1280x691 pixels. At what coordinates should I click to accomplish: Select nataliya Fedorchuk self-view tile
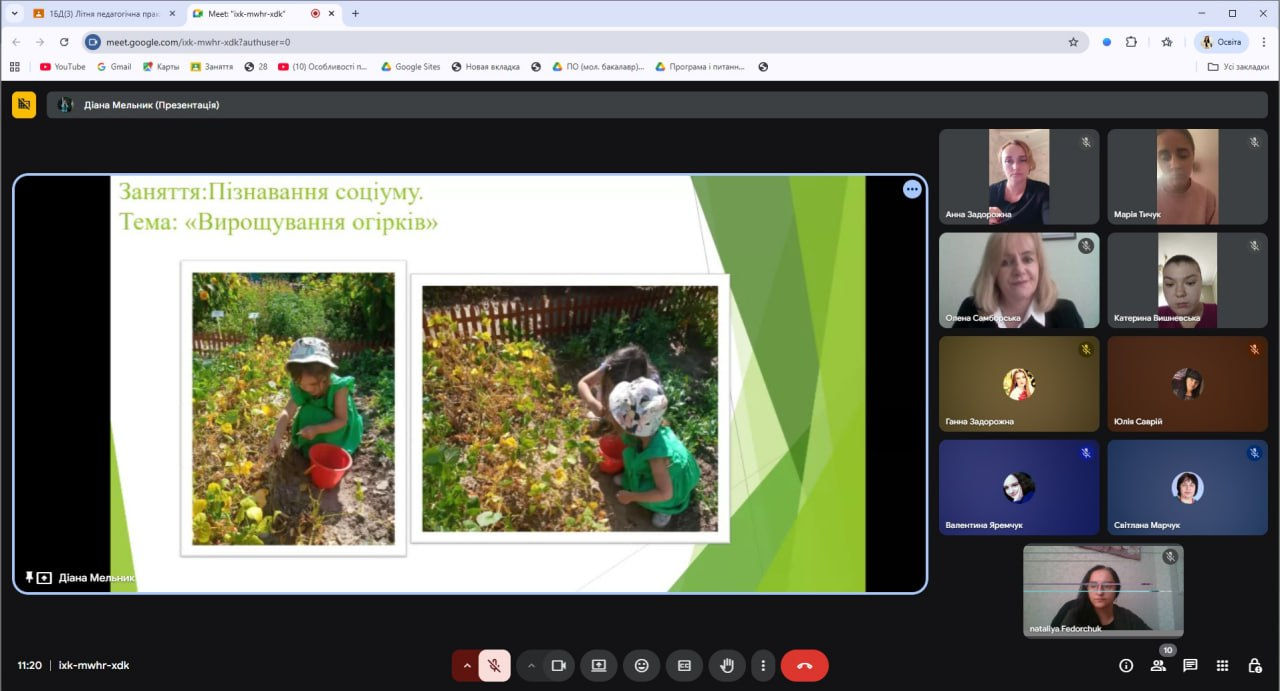tap(1103, 591)
